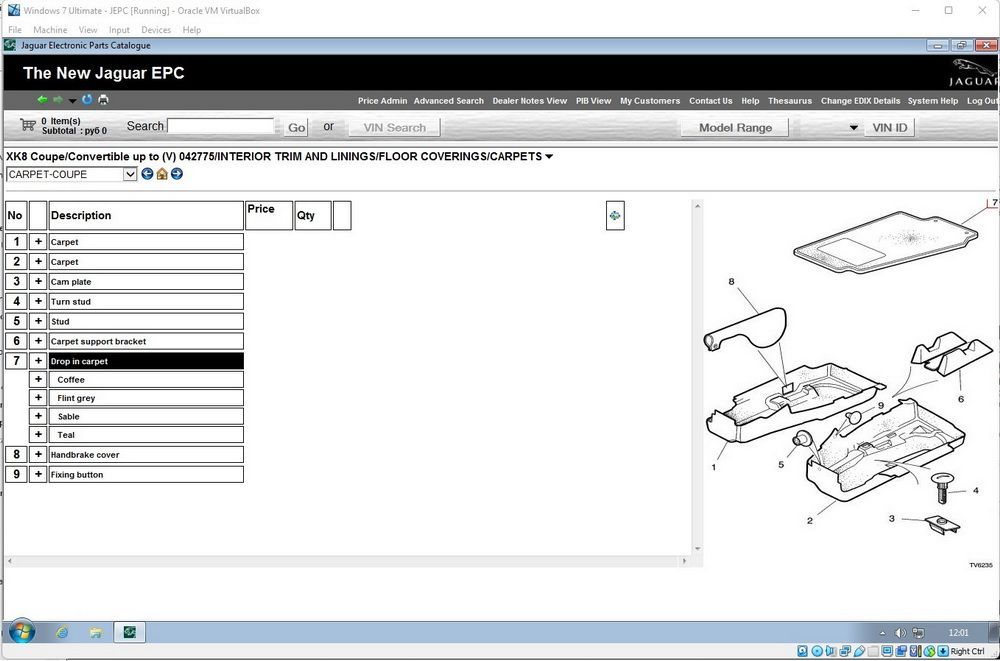Click the Go search button
This screenshot has height=661, width=1000.
coord(297,128)
